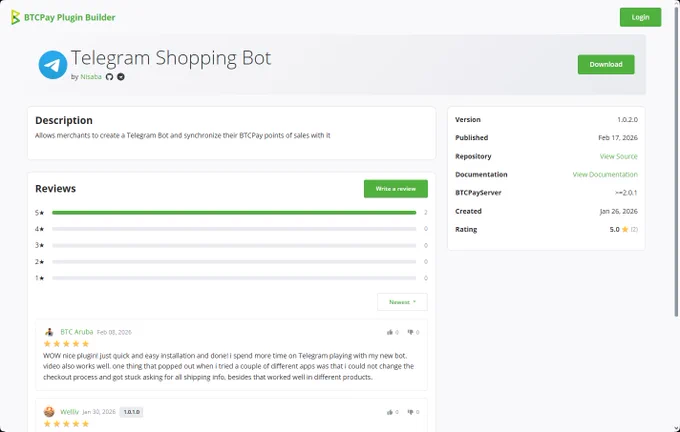Click Write a review button

(396, 189)
